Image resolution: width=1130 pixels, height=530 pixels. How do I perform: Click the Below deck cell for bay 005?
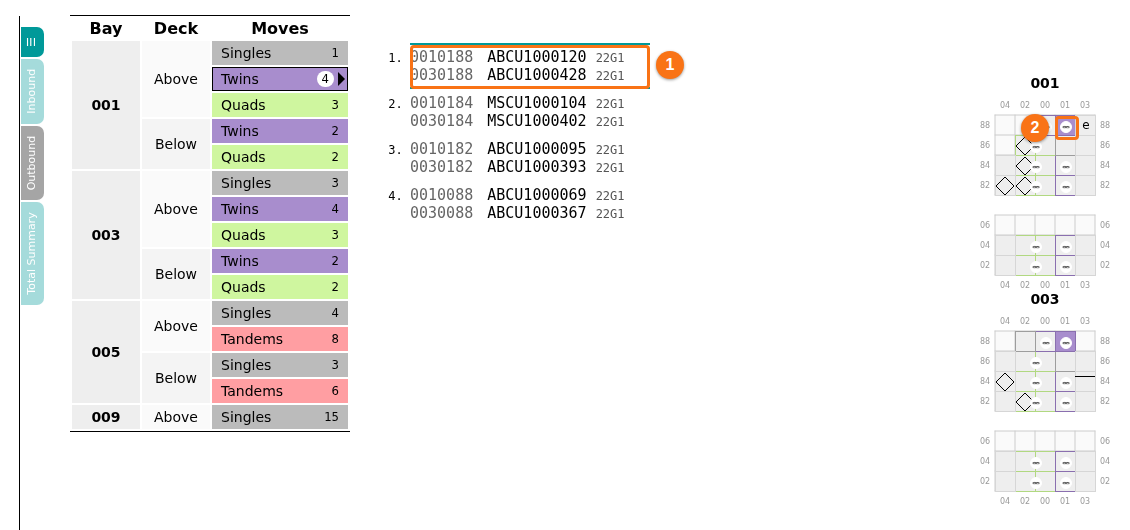176,378
